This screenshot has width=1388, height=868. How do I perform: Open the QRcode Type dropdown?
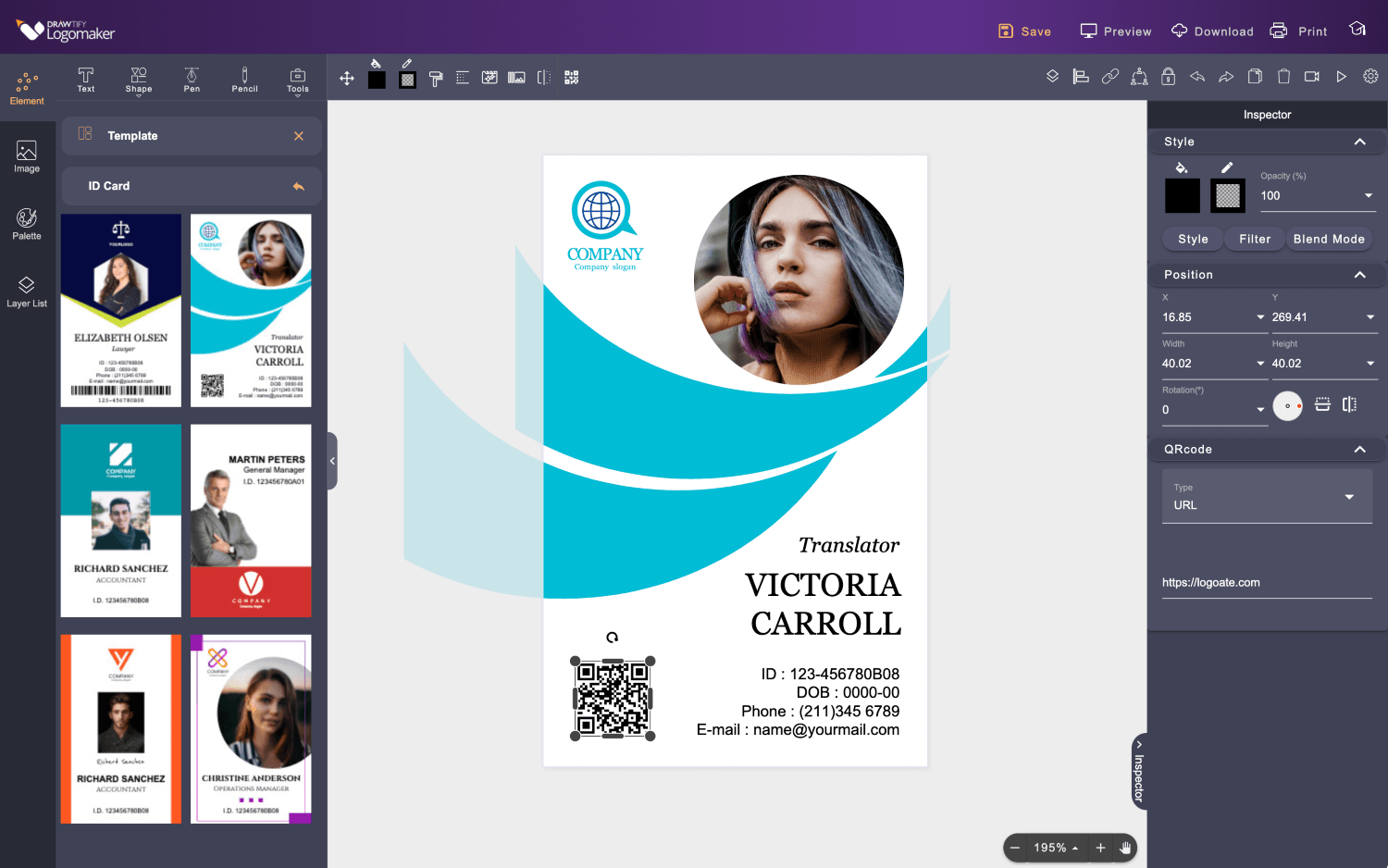1349,497
